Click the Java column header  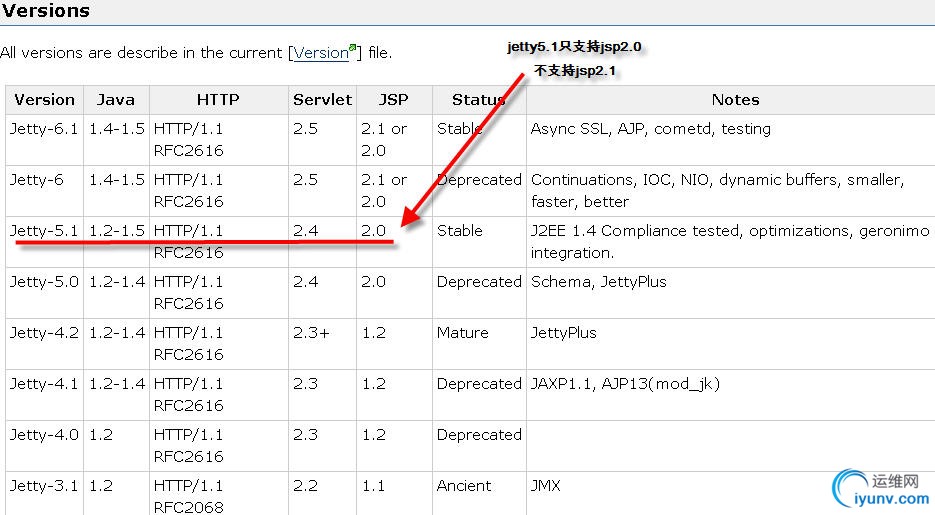pyautogui.click(x=116, y=100)
